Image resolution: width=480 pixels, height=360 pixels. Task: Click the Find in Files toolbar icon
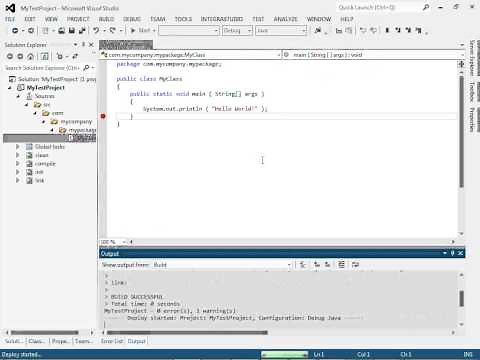(x=318, y=30)
